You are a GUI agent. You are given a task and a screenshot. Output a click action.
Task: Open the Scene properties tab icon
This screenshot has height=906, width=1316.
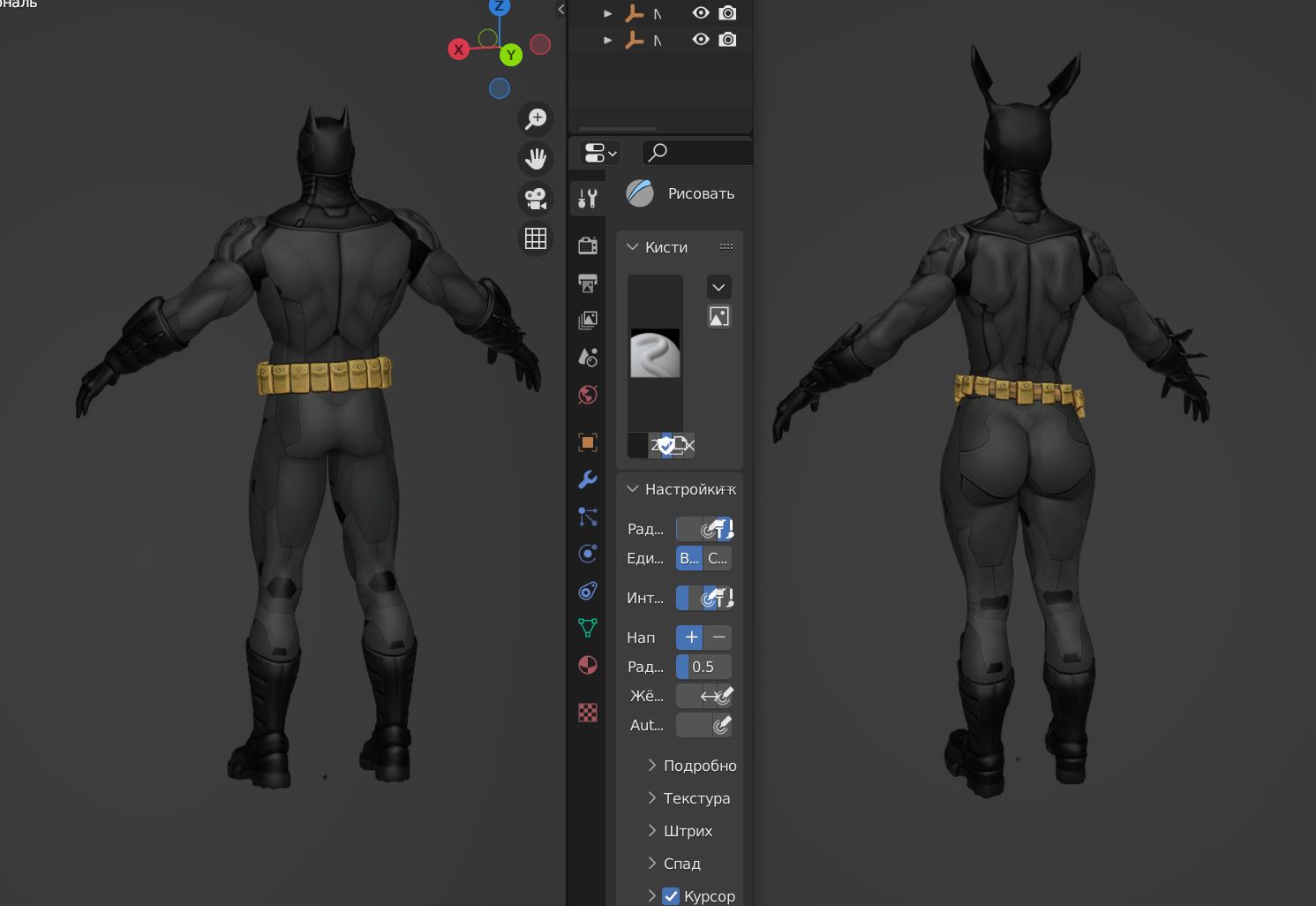(x=588, y=357)
